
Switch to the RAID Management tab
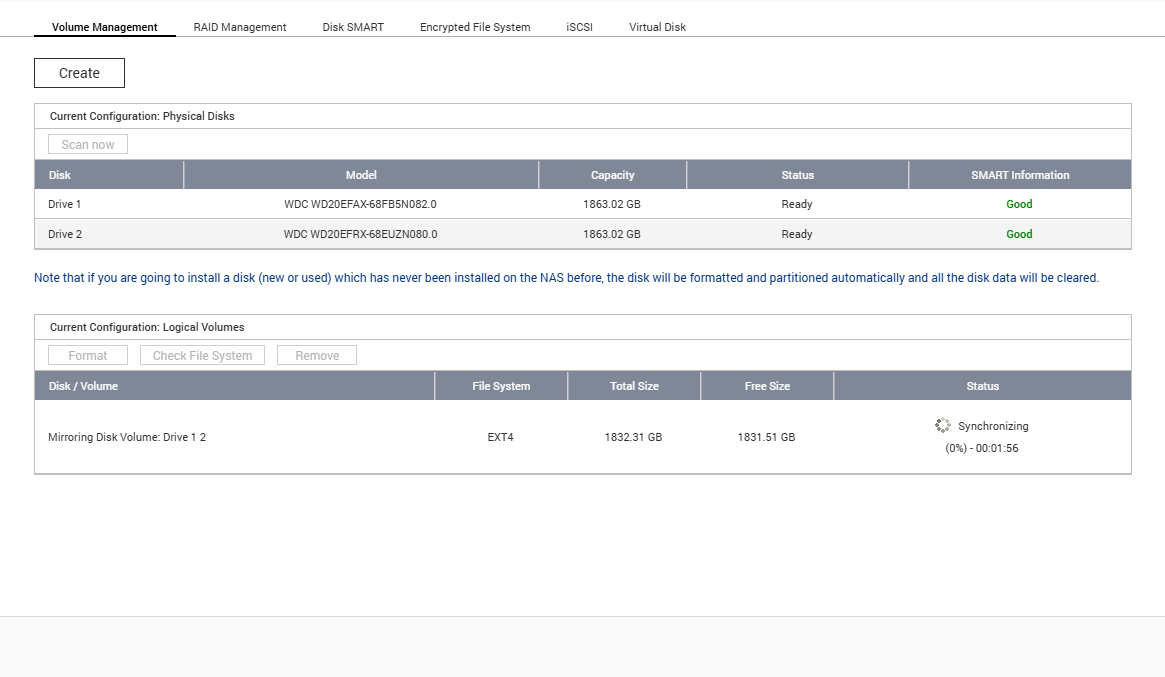(240, 27)
